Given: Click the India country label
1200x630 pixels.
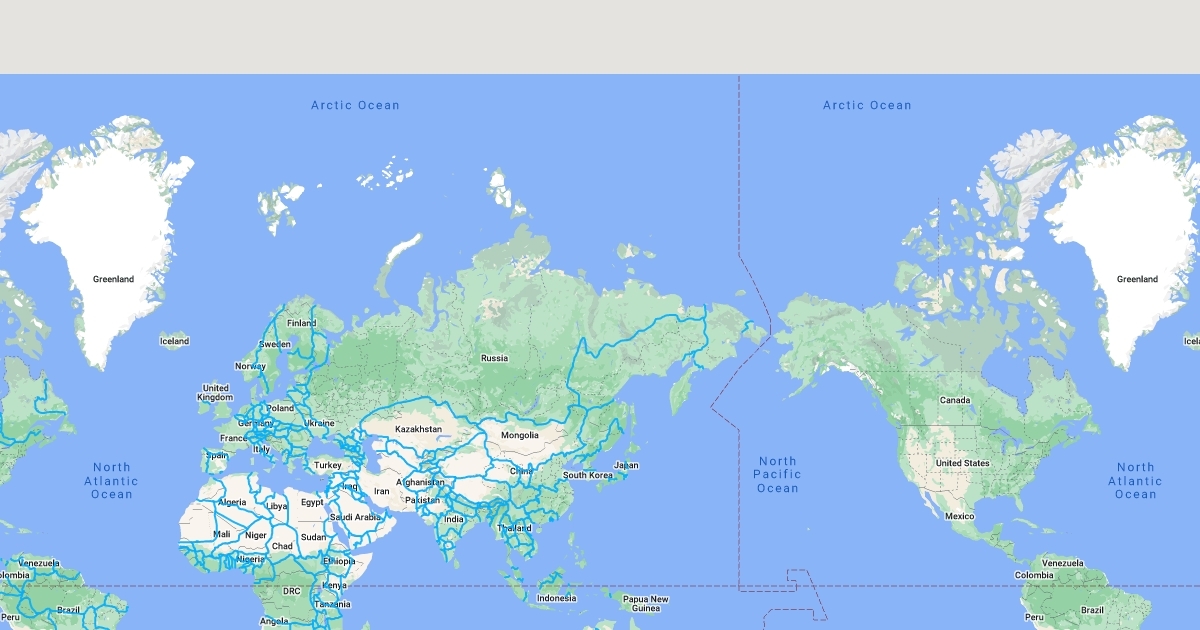Looking at the screenshot, I should point(454,519).
